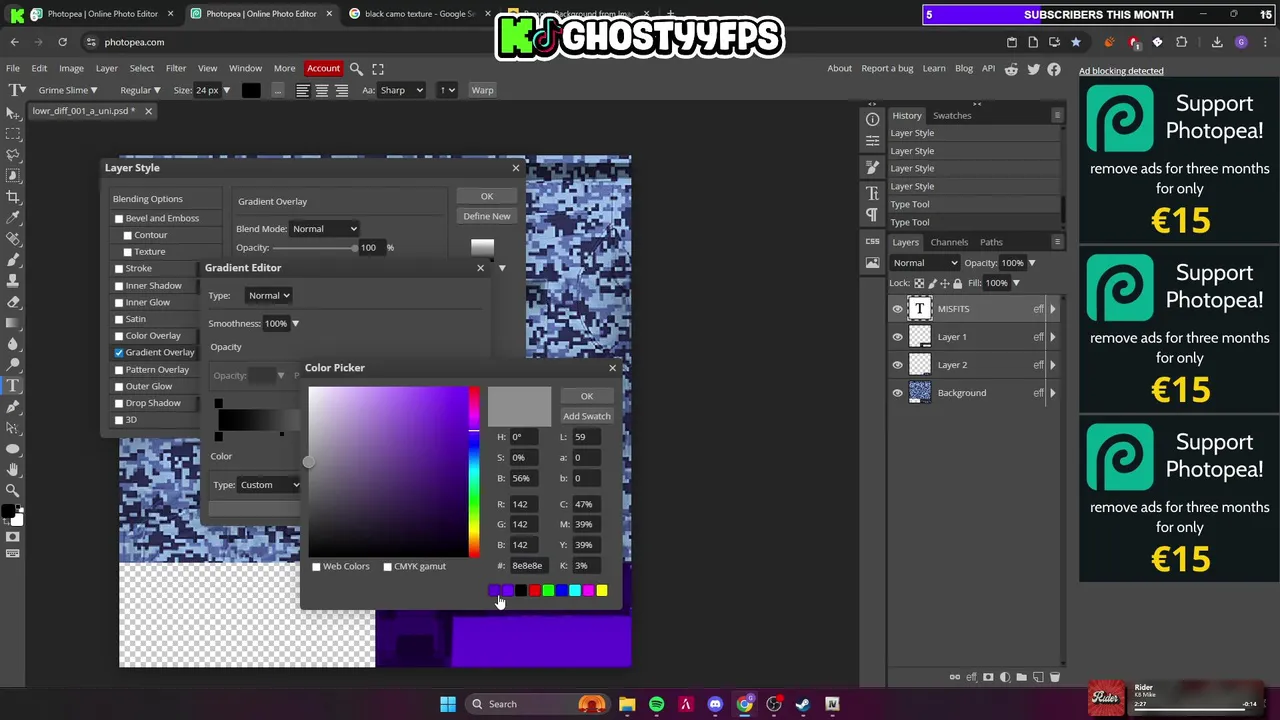
Task: Click OK in the Color Picker
Action: coord(587,396)
